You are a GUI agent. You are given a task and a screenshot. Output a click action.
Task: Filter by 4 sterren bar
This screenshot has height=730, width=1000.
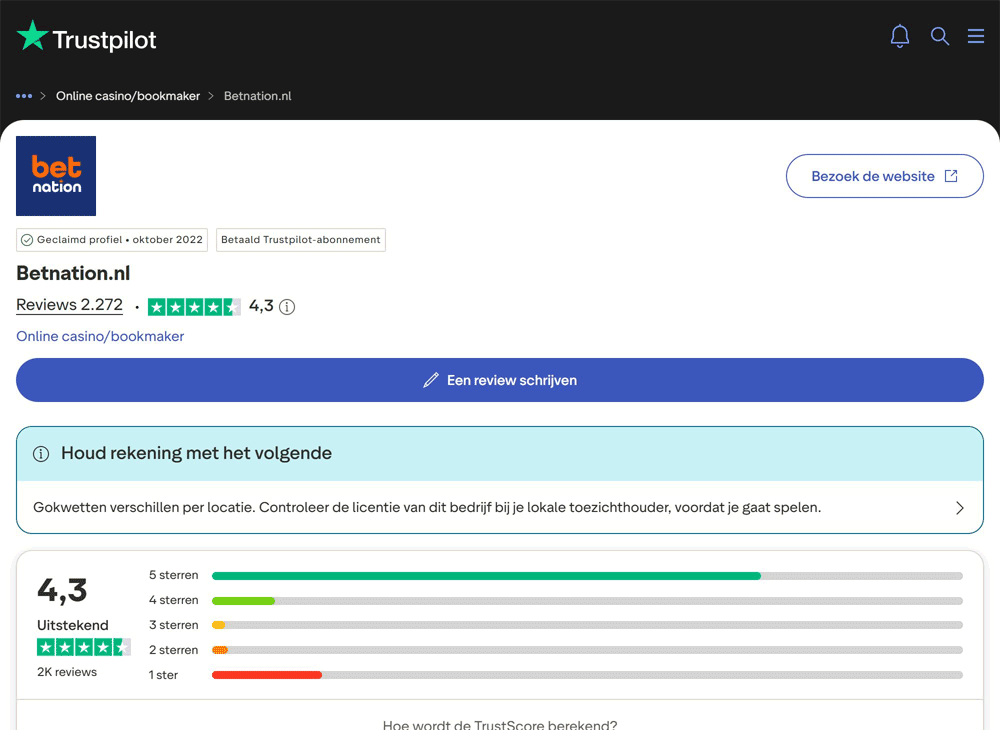(587, 601)
